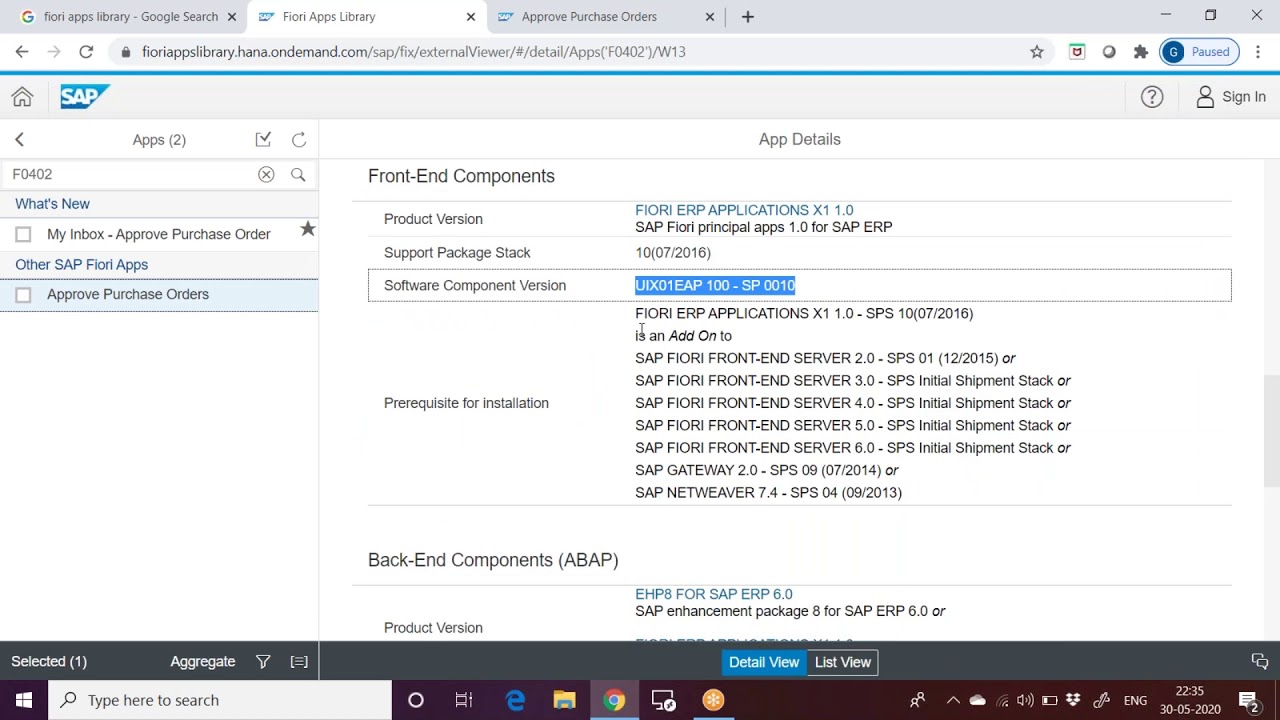Click the F0402 search input field

pos(132,174)
